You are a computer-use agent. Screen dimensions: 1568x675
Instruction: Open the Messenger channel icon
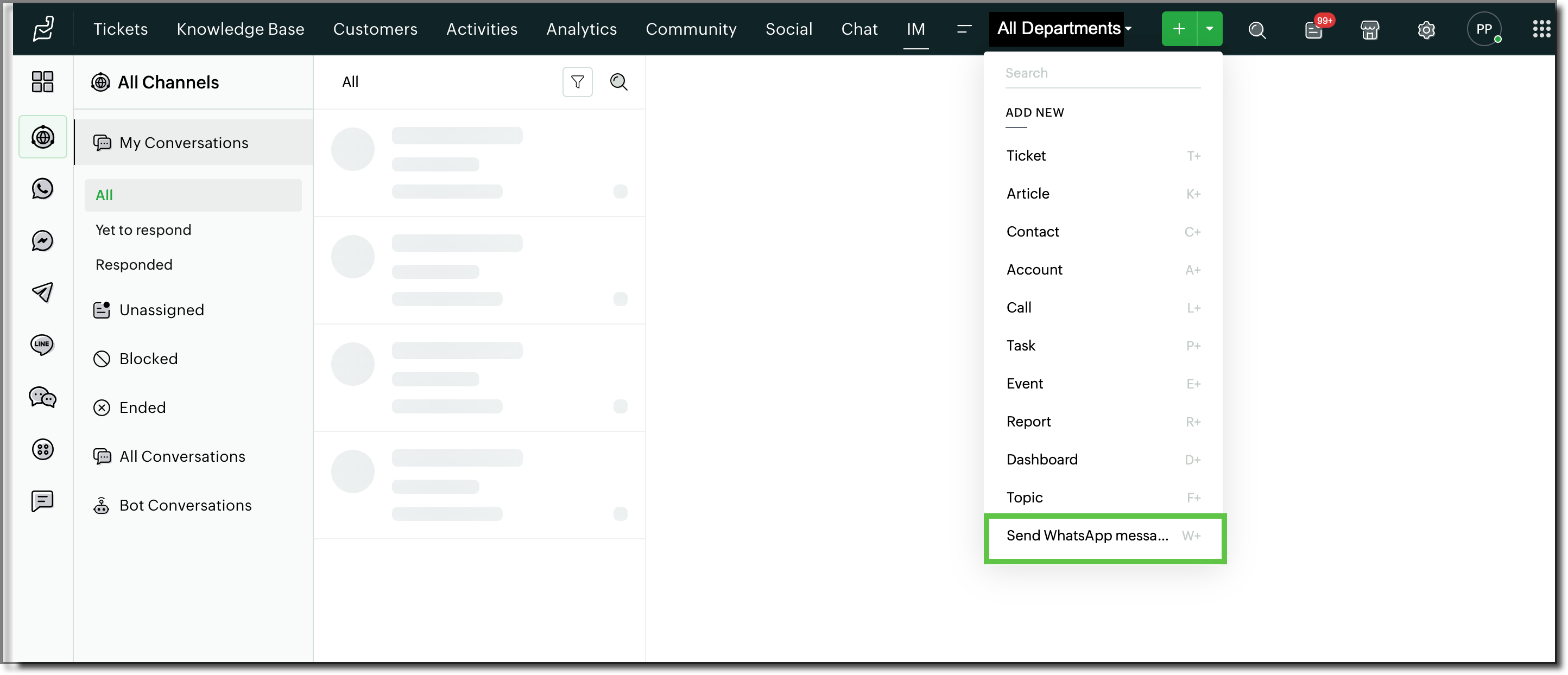click(x=42, y=241)
